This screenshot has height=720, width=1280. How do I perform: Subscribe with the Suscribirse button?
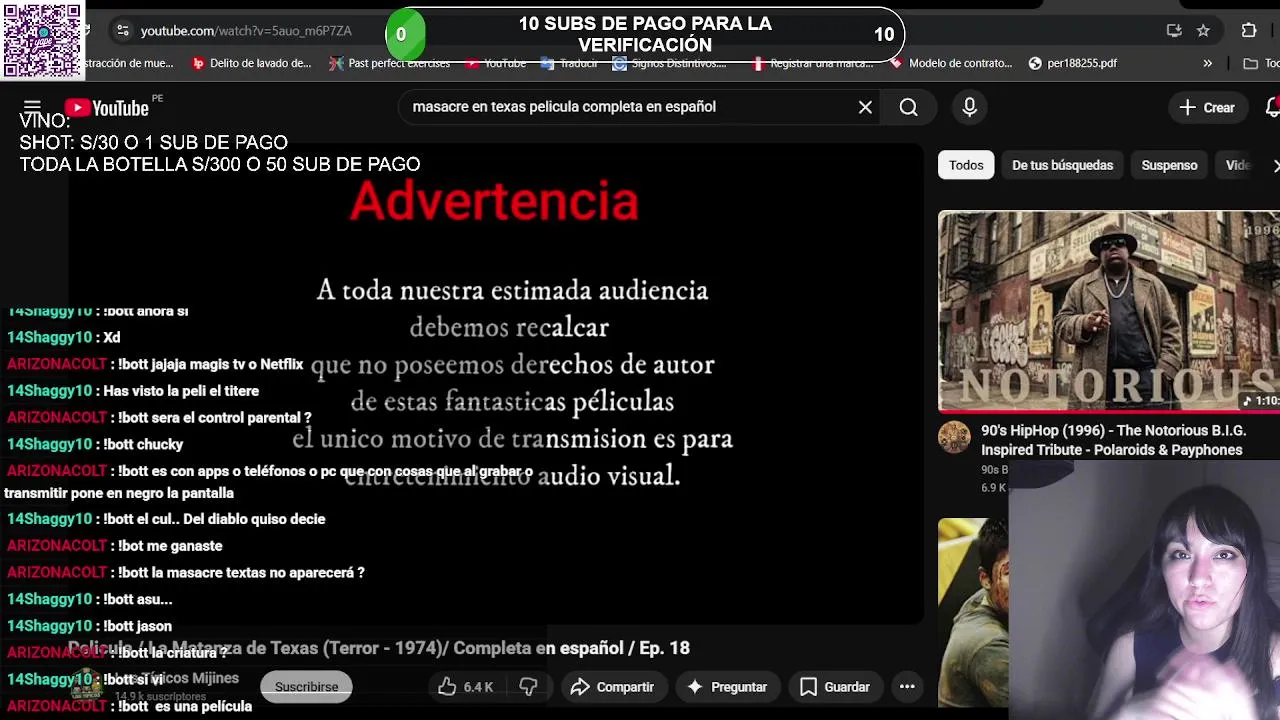[306, 687]
